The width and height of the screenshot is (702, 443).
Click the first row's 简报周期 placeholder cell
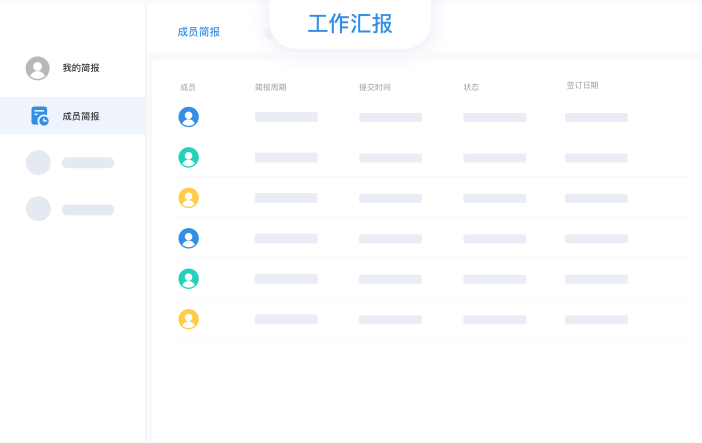pos(286,117)
